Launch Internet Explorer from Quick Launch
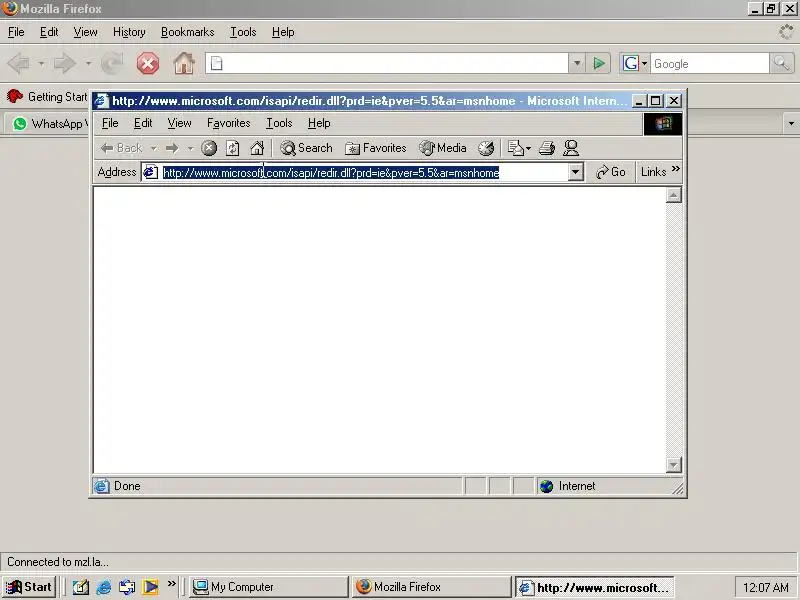 tap(104, 587)
